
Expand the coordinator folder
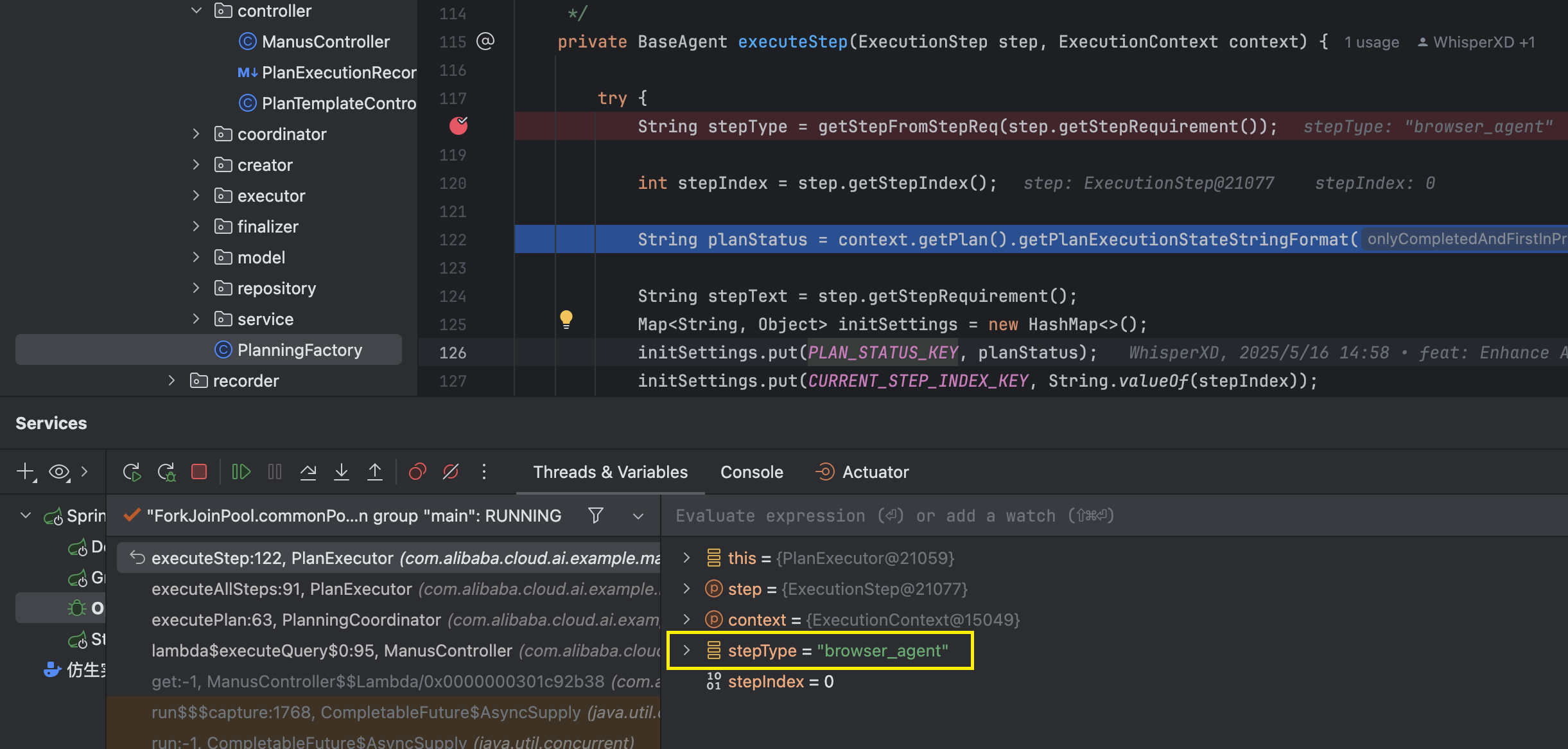point(196,134)
